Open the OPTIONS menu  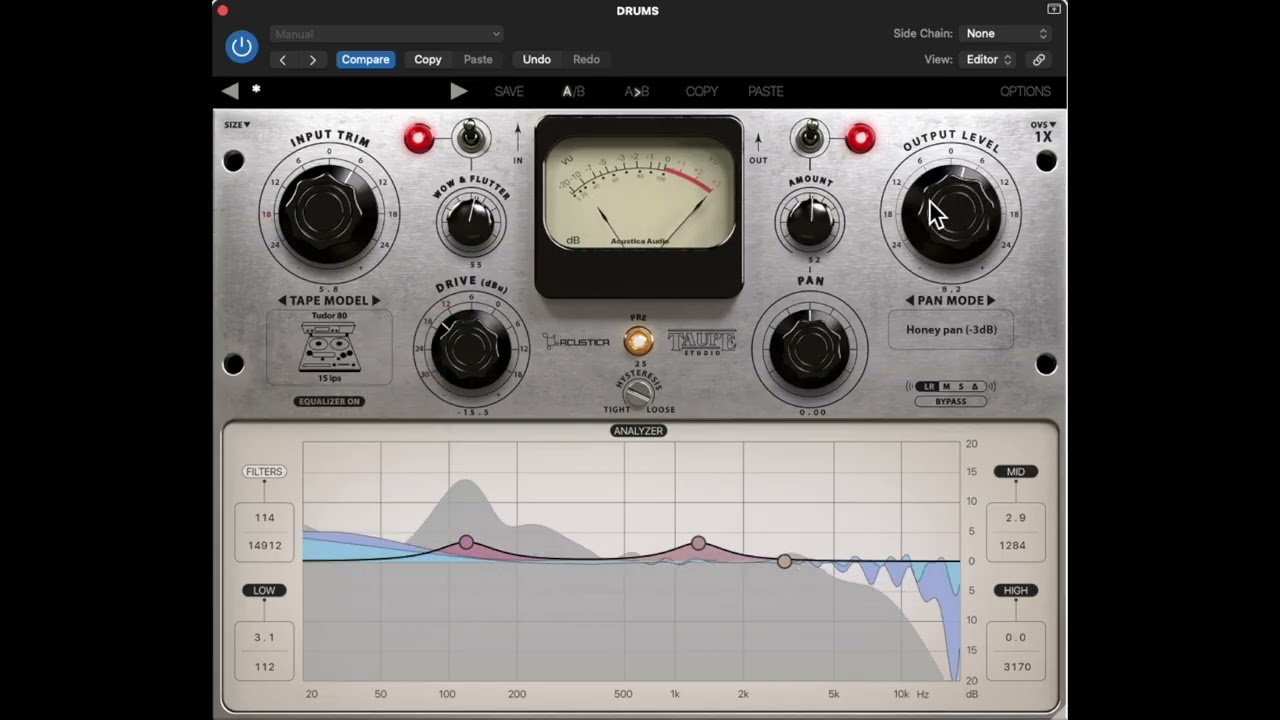1025,91
